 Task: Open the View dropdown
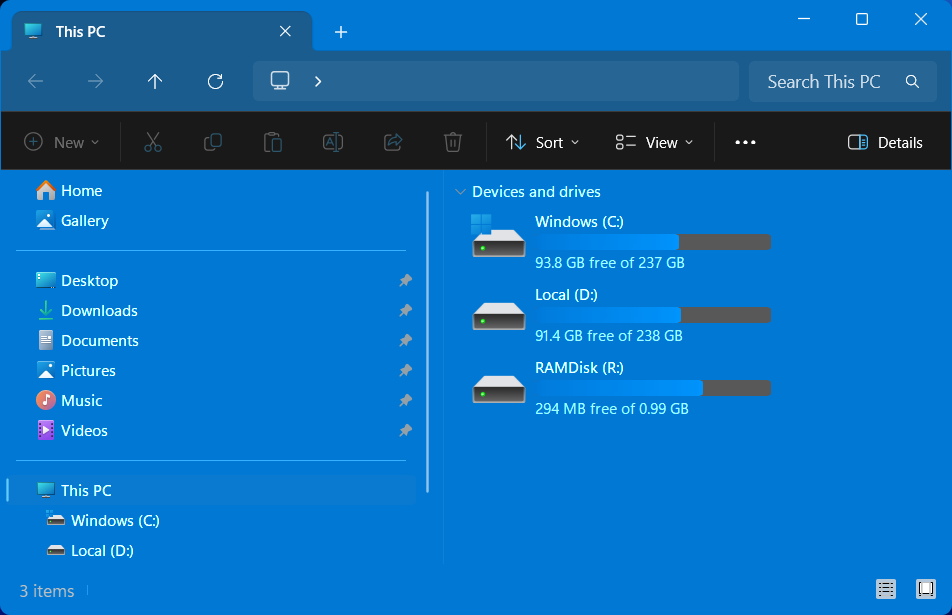point(653,143)
